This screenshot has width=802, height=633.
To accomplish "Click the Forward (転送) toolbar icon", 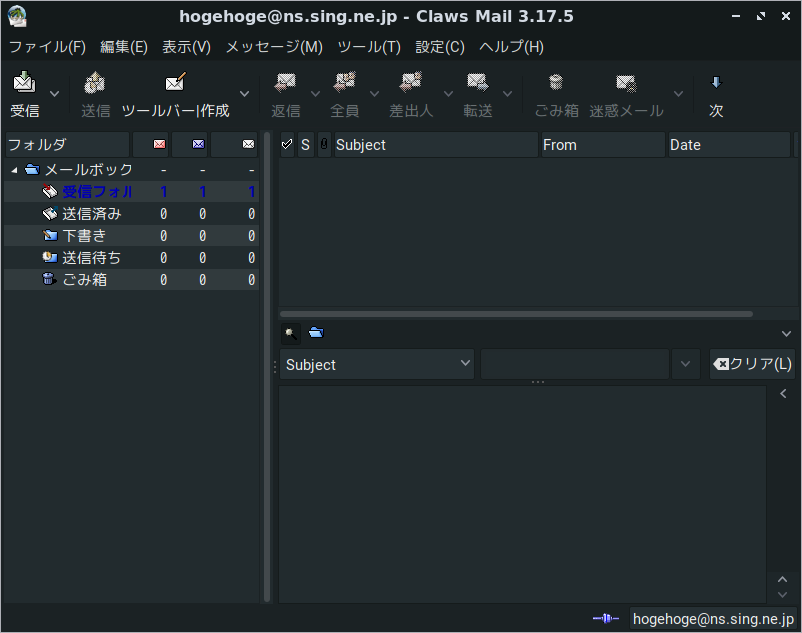I will [x=478, y=82].
